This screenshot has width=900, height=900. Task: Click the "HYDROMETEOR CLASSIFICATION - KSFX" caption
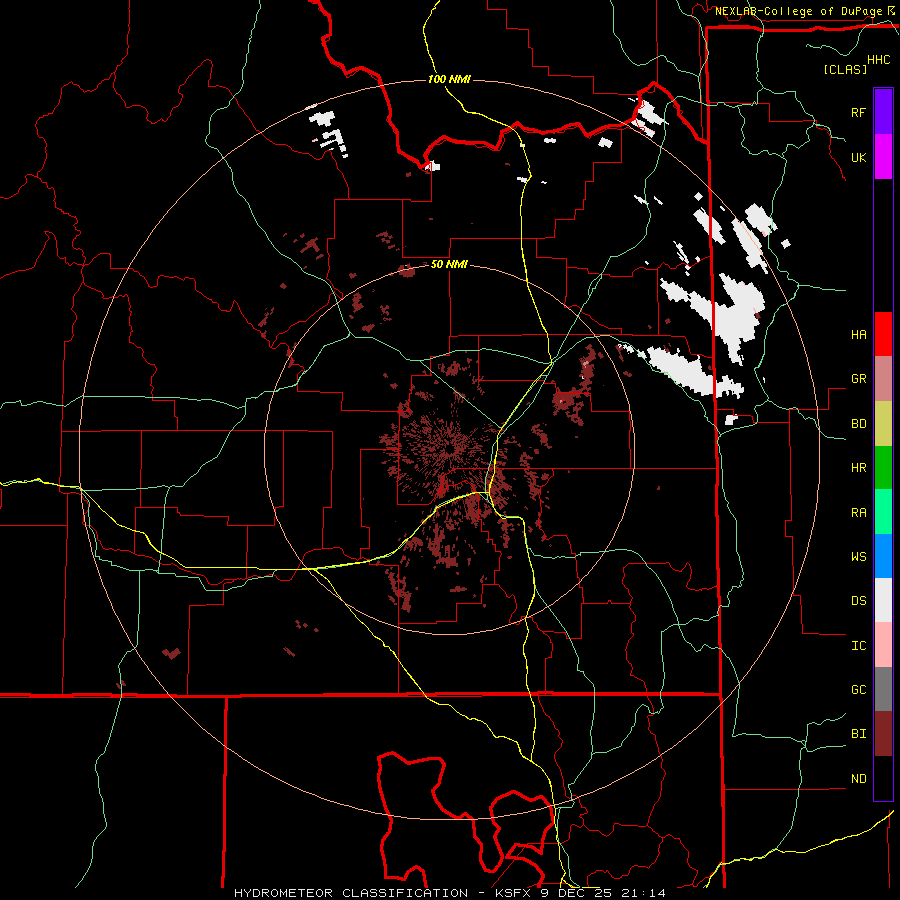pos(385,893)
